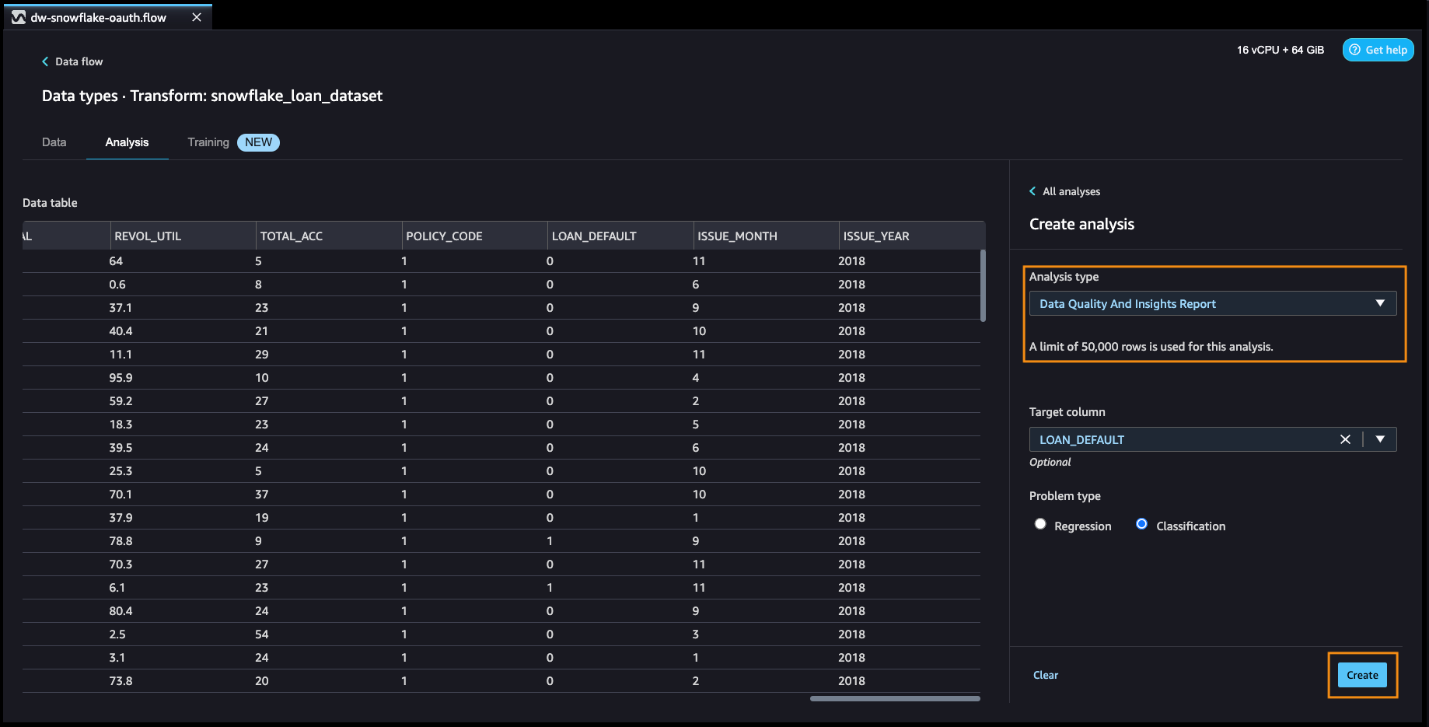This screenshot has height=727, width=1429.
Task: Click the cell with value 78.8
Action: coord(121,541)
